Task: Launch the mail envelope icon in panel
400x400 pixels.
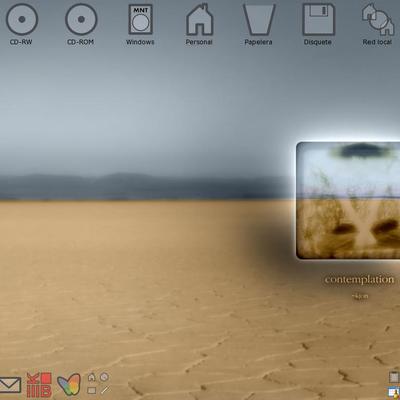Action: pos(10,385)
